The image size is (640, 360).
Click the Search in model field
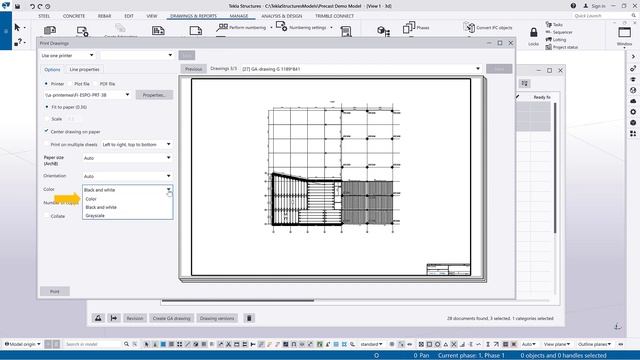pos(92,344)
